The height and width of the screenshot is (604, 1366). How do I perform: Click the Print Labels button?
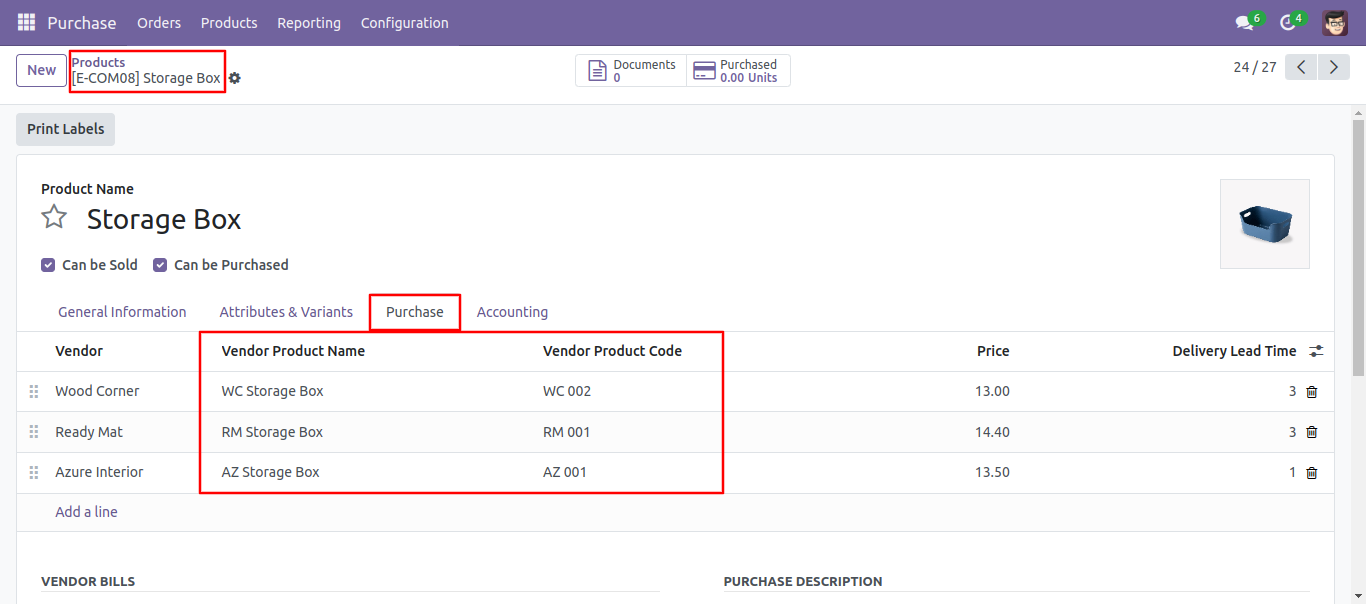(65, 129)
